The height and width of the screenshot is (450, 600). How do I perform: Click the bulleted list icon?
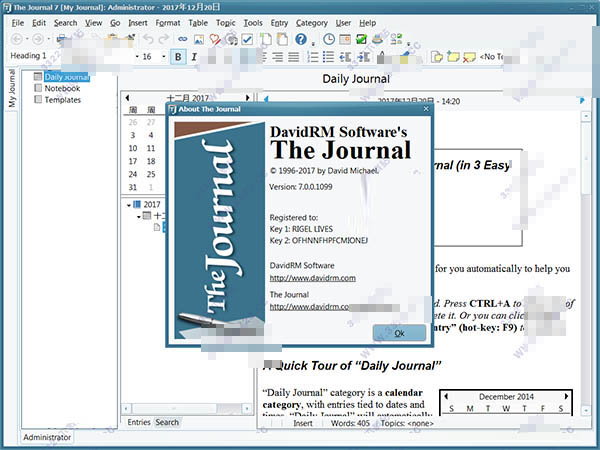pos(328,57)
